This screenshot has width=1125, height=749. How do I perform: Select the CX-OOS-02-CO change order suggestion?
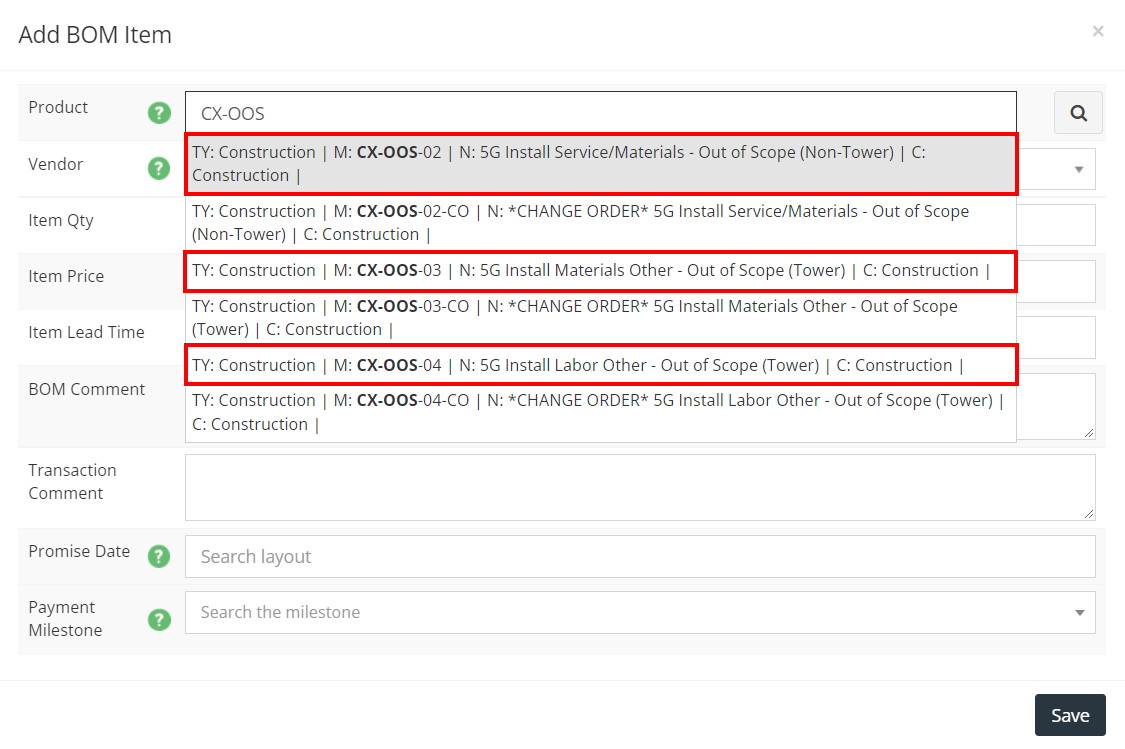(601, 222)
